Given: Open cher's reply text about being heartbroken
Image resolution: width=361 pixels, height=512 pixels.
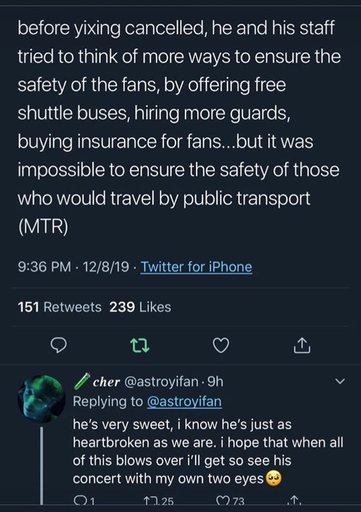Looking at the screenshot, I should pyautogui.click(x=208, y=452).
